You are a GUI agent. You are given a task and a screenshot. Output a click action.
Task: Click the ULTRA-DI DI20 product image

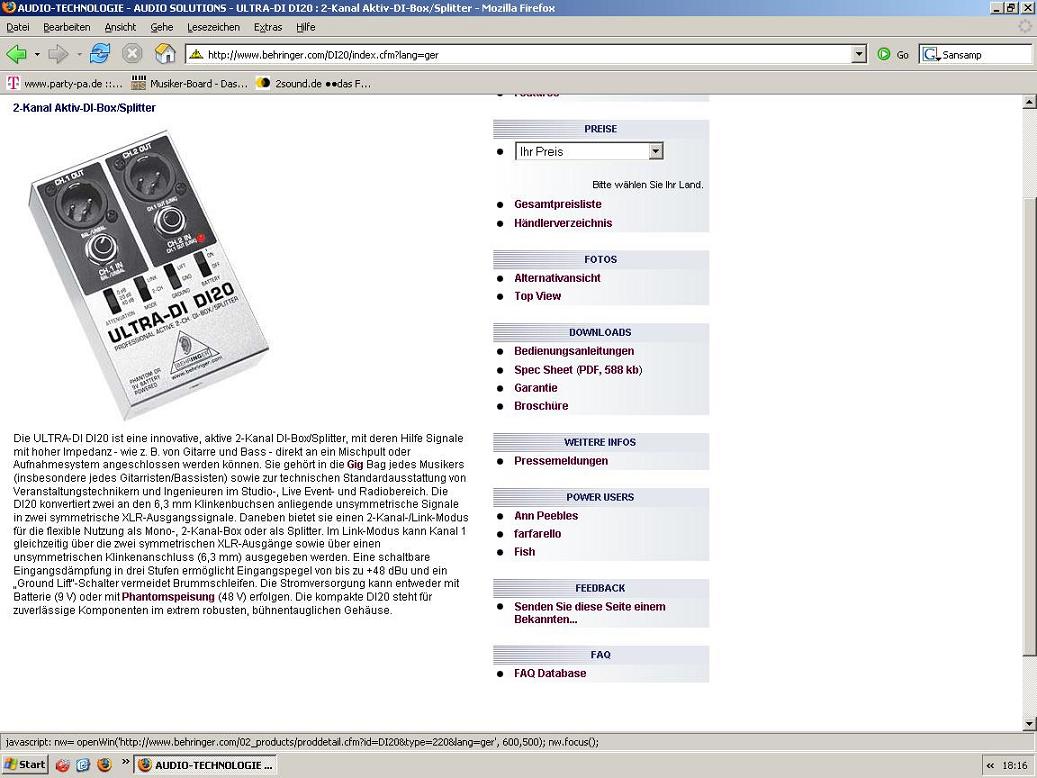(x=149, y=275)
